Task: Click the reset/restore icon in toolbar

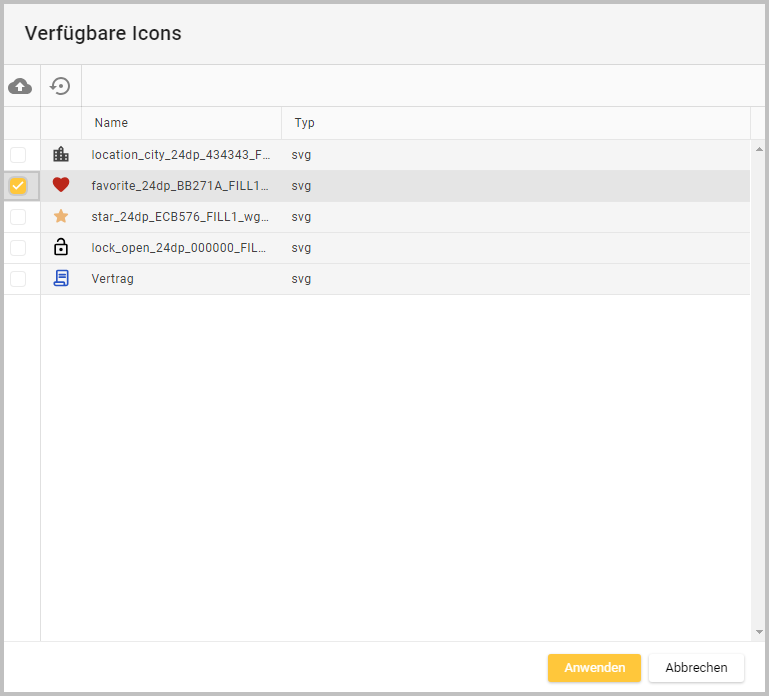Action: (61, 86)
